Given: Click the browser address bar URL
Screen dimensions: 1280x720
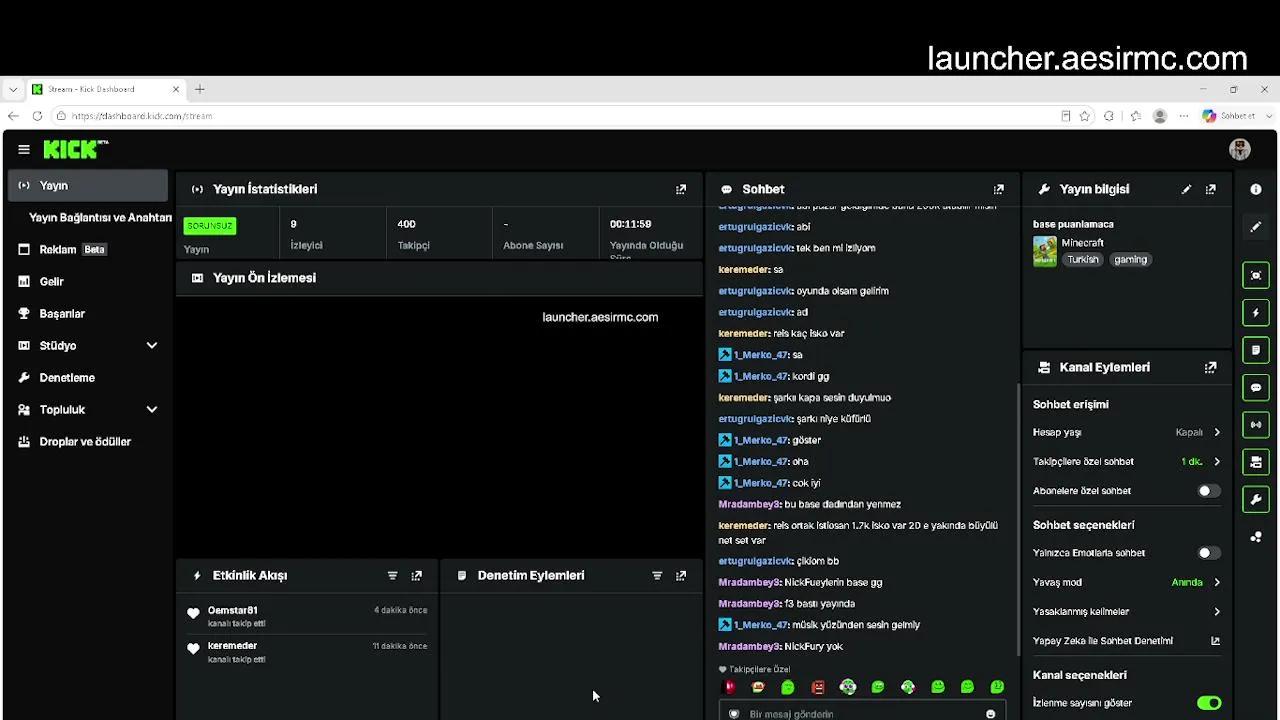Looking at the screenshot, I should click(142, 116).
